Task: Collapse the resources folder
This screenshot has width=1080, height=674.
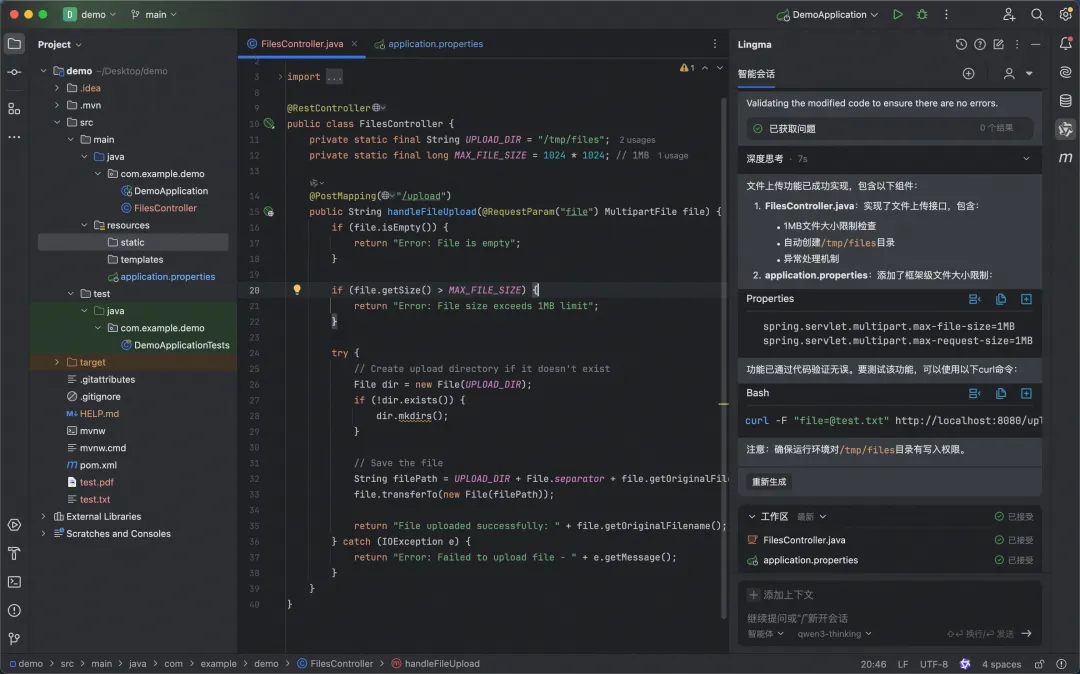Action: [x=85, y=225]
